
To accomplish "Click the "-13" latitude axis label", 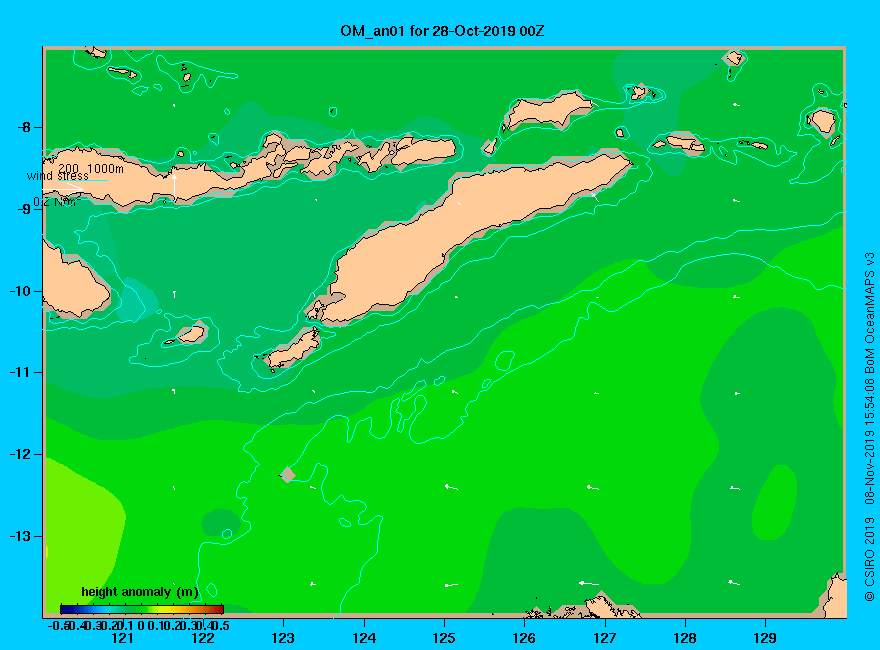I will click(21, 536).
